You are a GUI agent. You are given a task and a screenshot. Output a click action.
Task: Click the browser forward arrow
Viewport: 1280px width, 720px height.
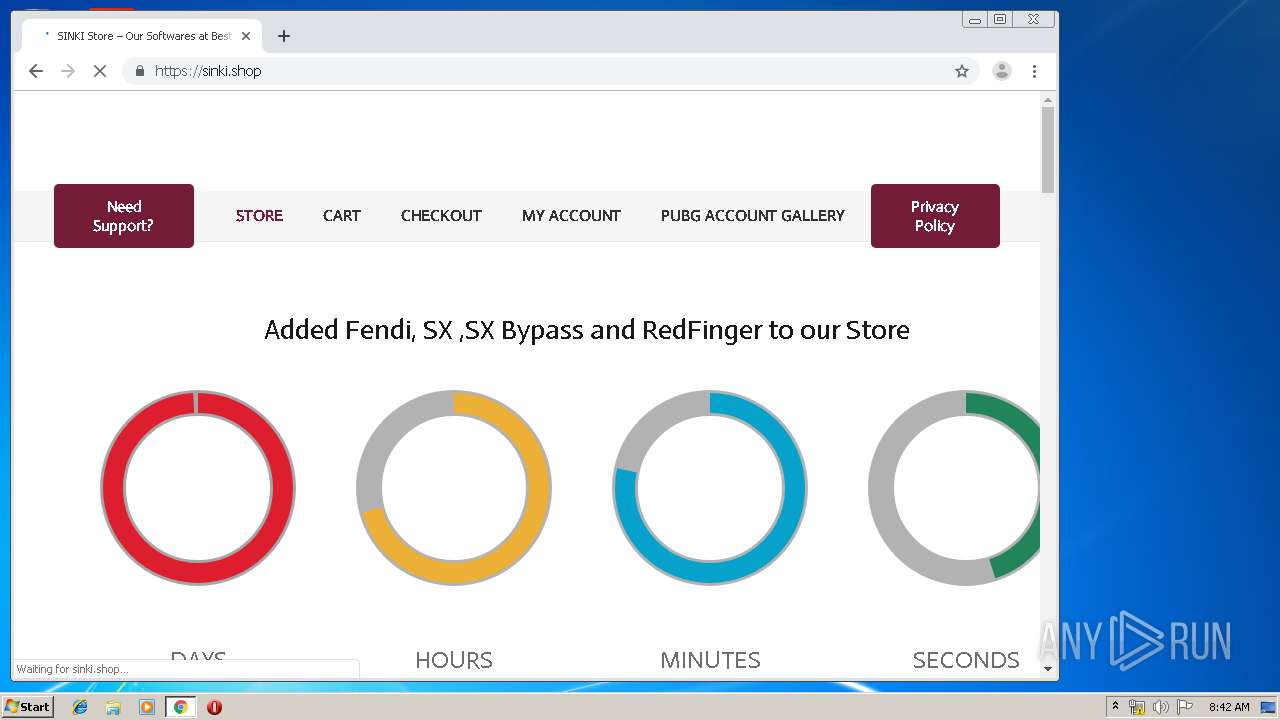[68, 71]
